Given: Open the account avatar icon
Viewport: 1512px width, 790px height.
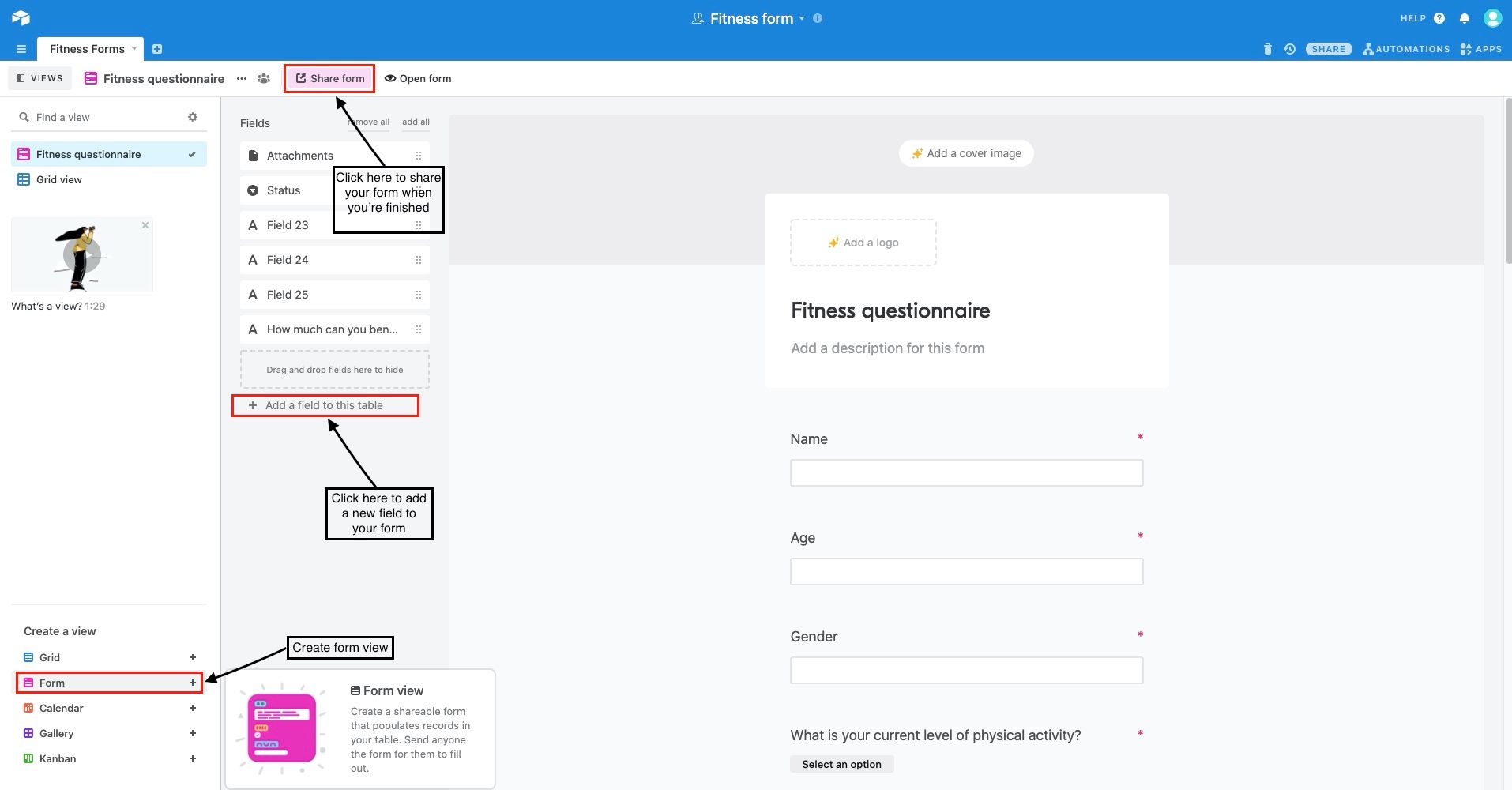Looking at the screenshot, I should (x=1492, y=17).
